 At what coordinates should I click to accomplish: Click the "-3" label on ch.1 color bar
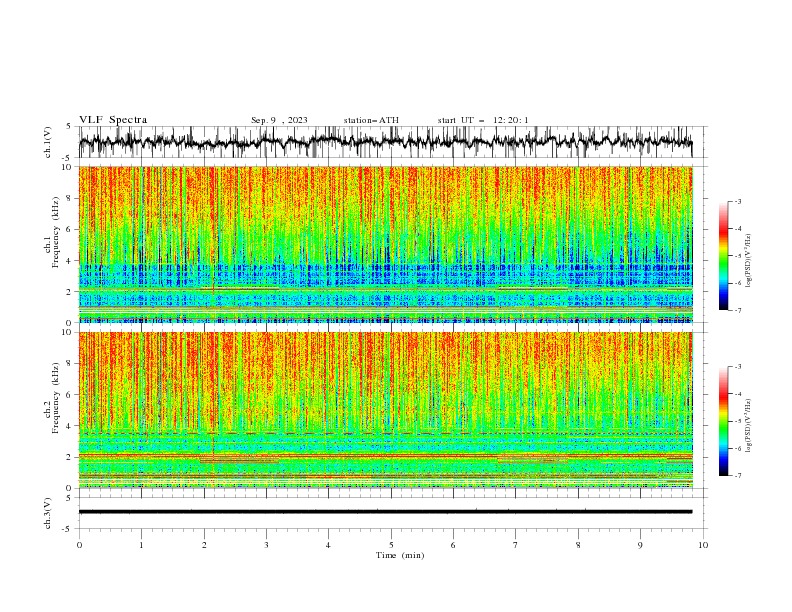pos(737,201)
